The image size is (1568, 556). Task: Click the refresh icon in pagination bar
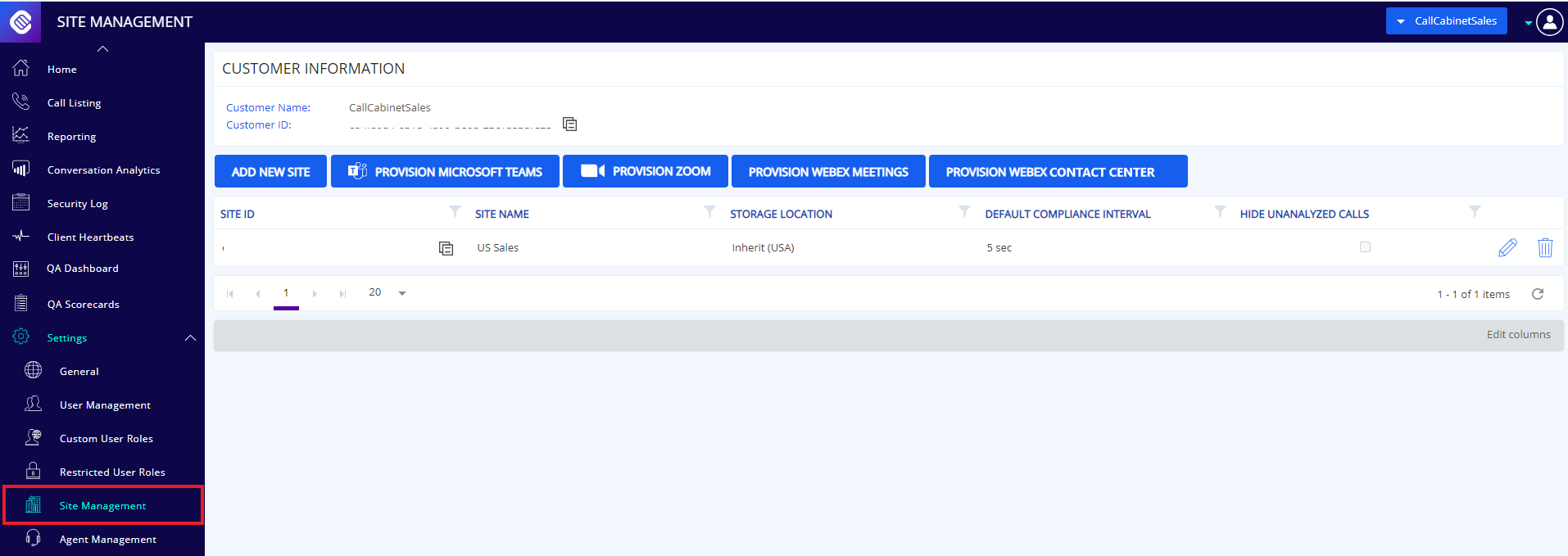[x=1537, y=294]
